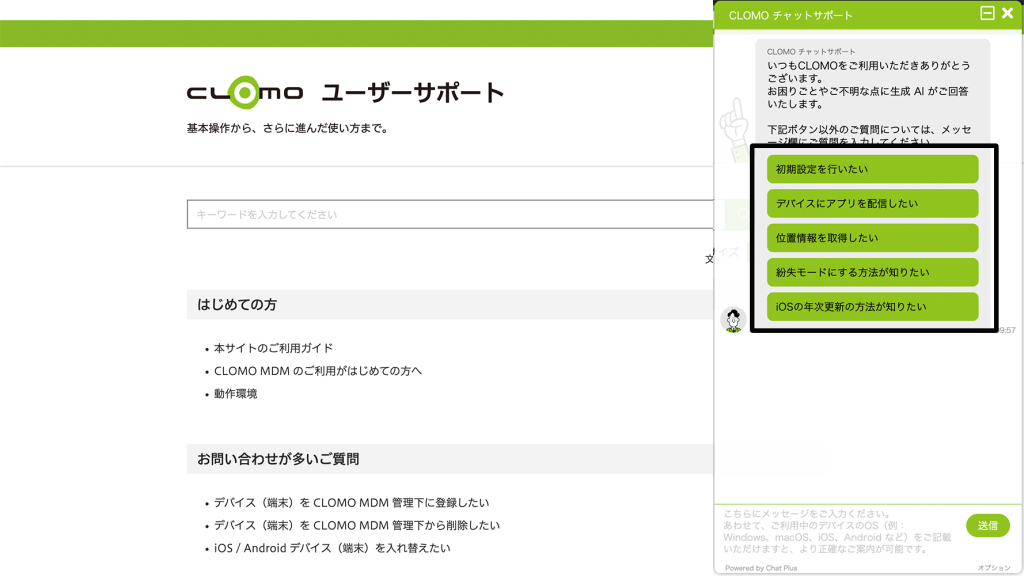Open the link on removing devices from CLOMO MDM
Viewport: 1024px width, 576px height.
coord(356,525)
